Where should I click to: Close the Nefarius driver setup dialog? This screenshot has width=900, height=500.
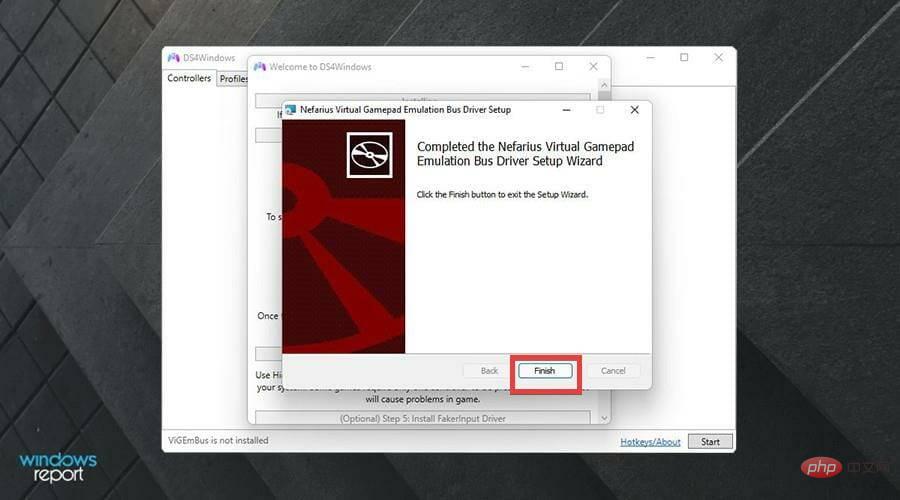pyautogui.click(x=634, y=109)
